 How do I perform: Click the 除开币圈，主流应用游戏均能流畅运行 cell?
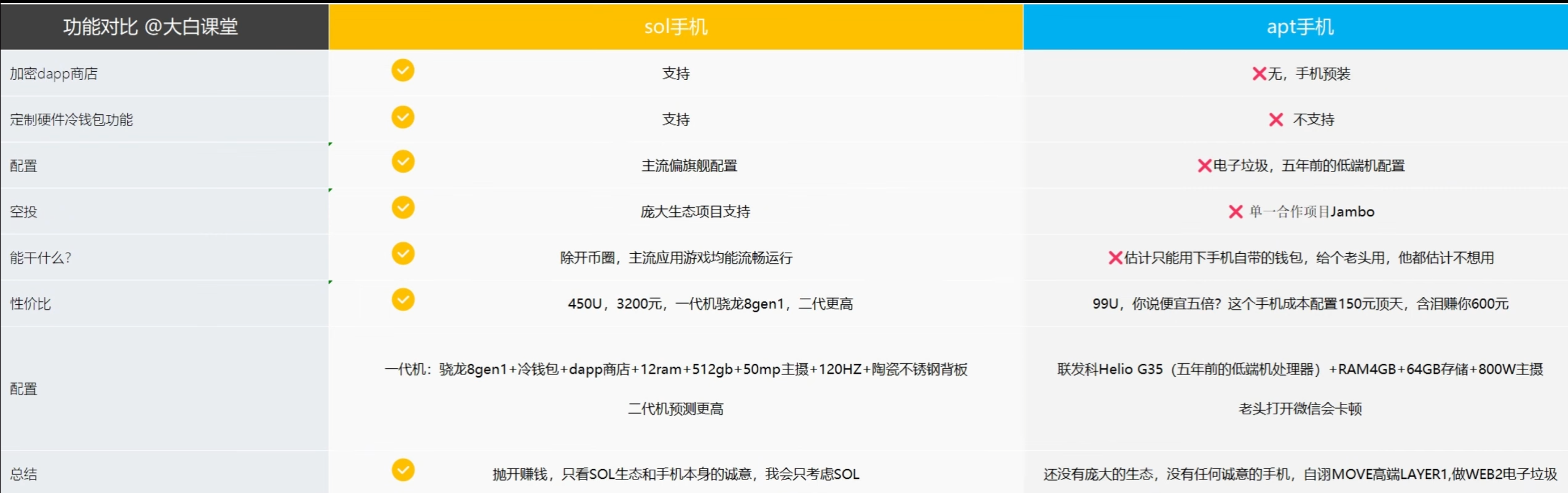(676, 258)
